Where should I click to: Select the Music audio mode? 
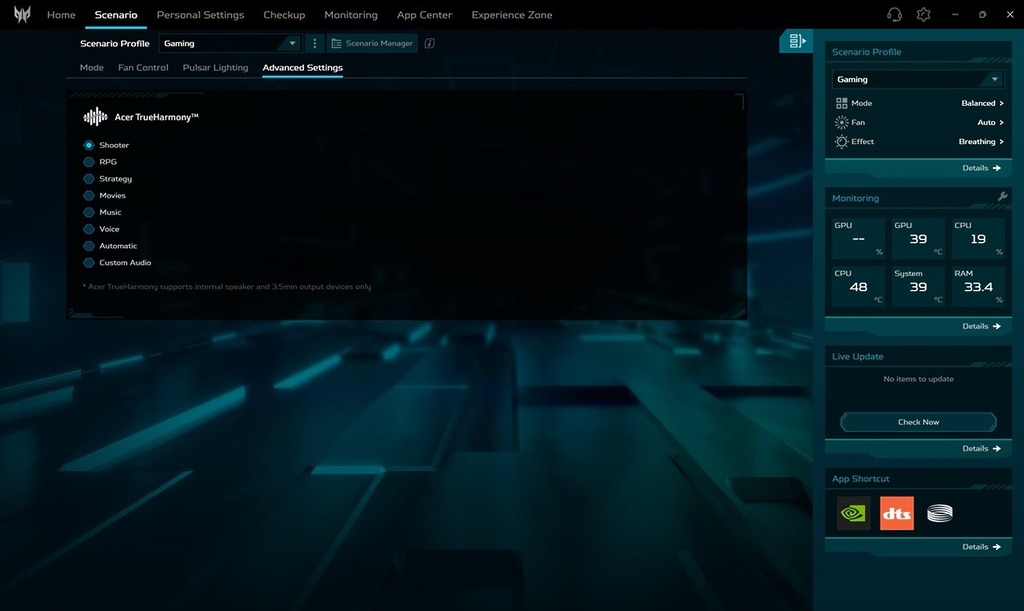pos(103,212)
